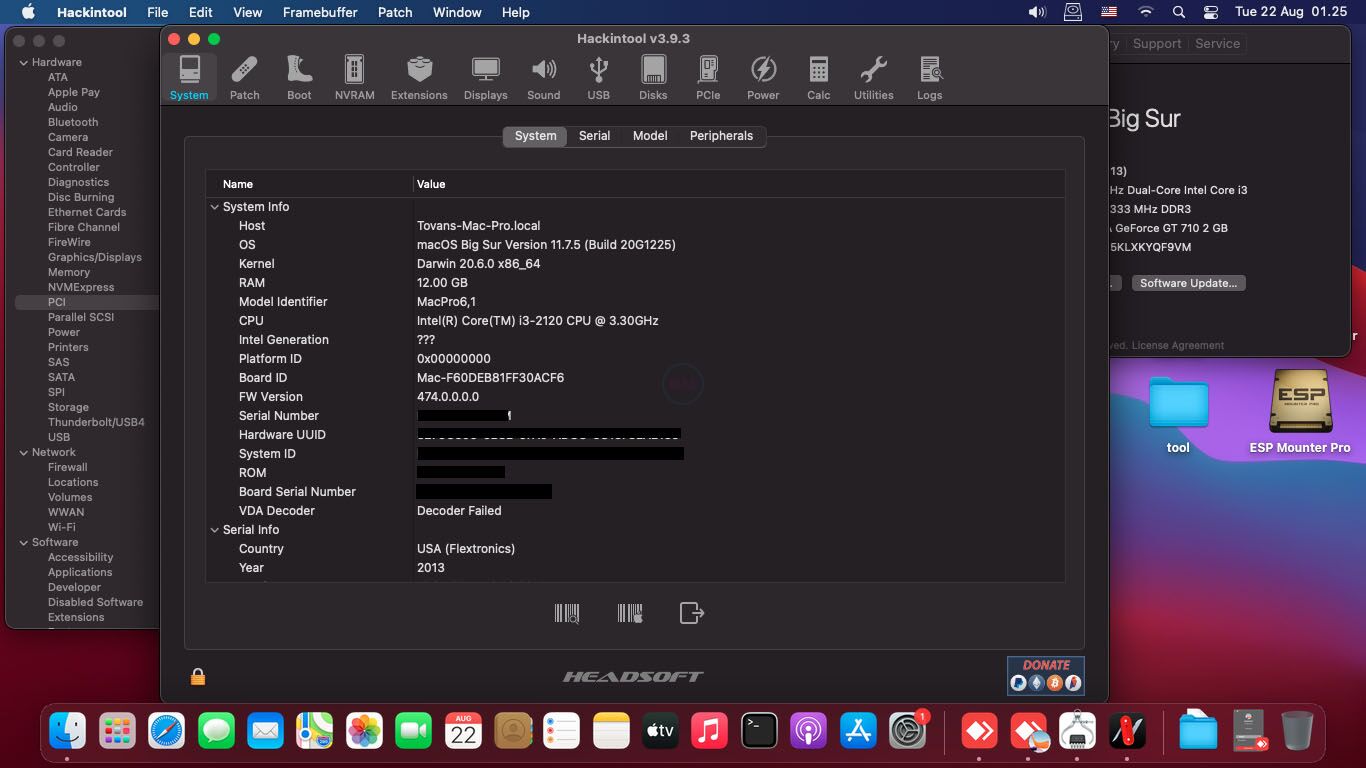1366x768 pixels.
Task: Click the Software Update button
Action: 1188,283
